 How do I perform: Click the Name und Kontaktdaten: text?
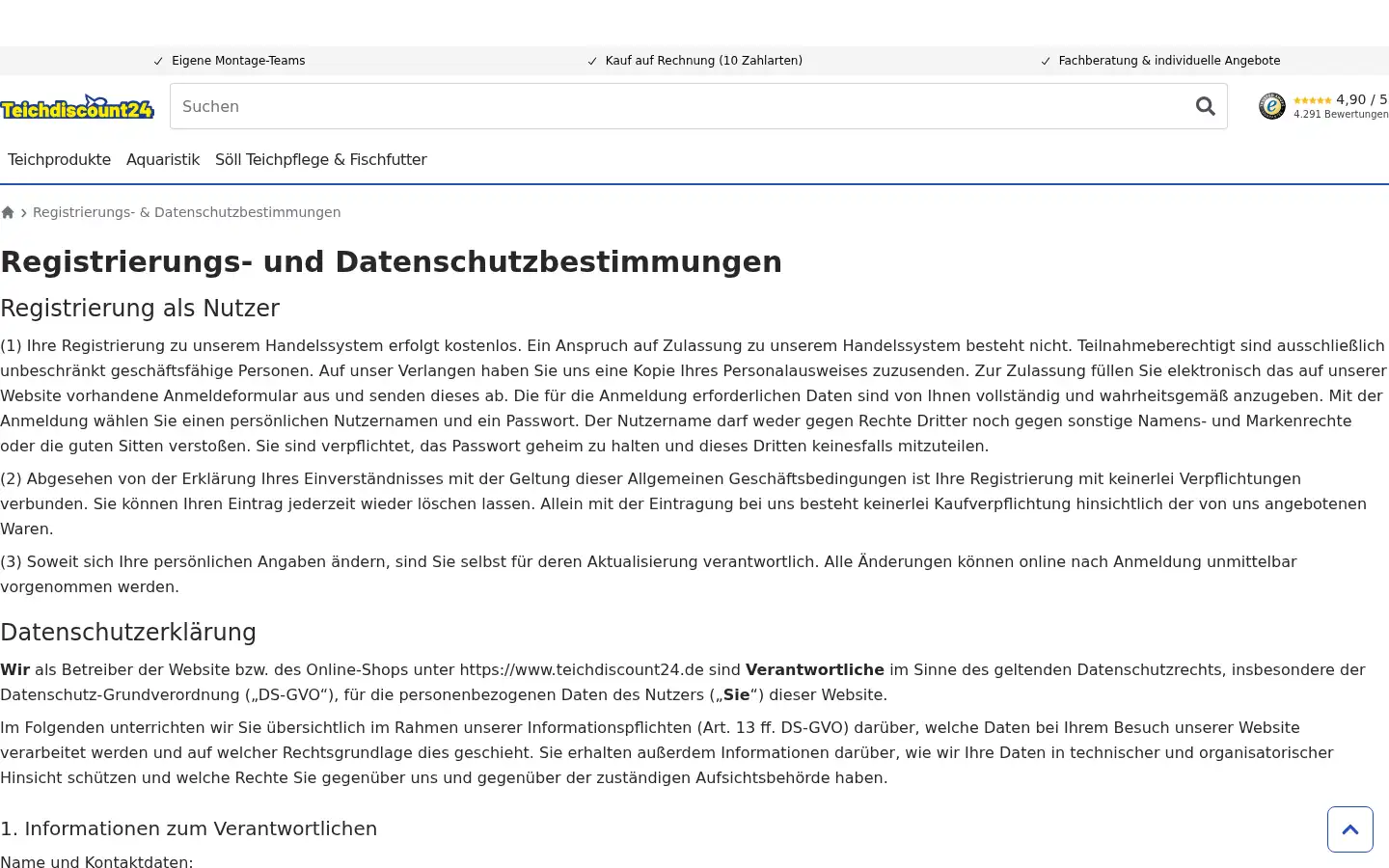(96, 862)
